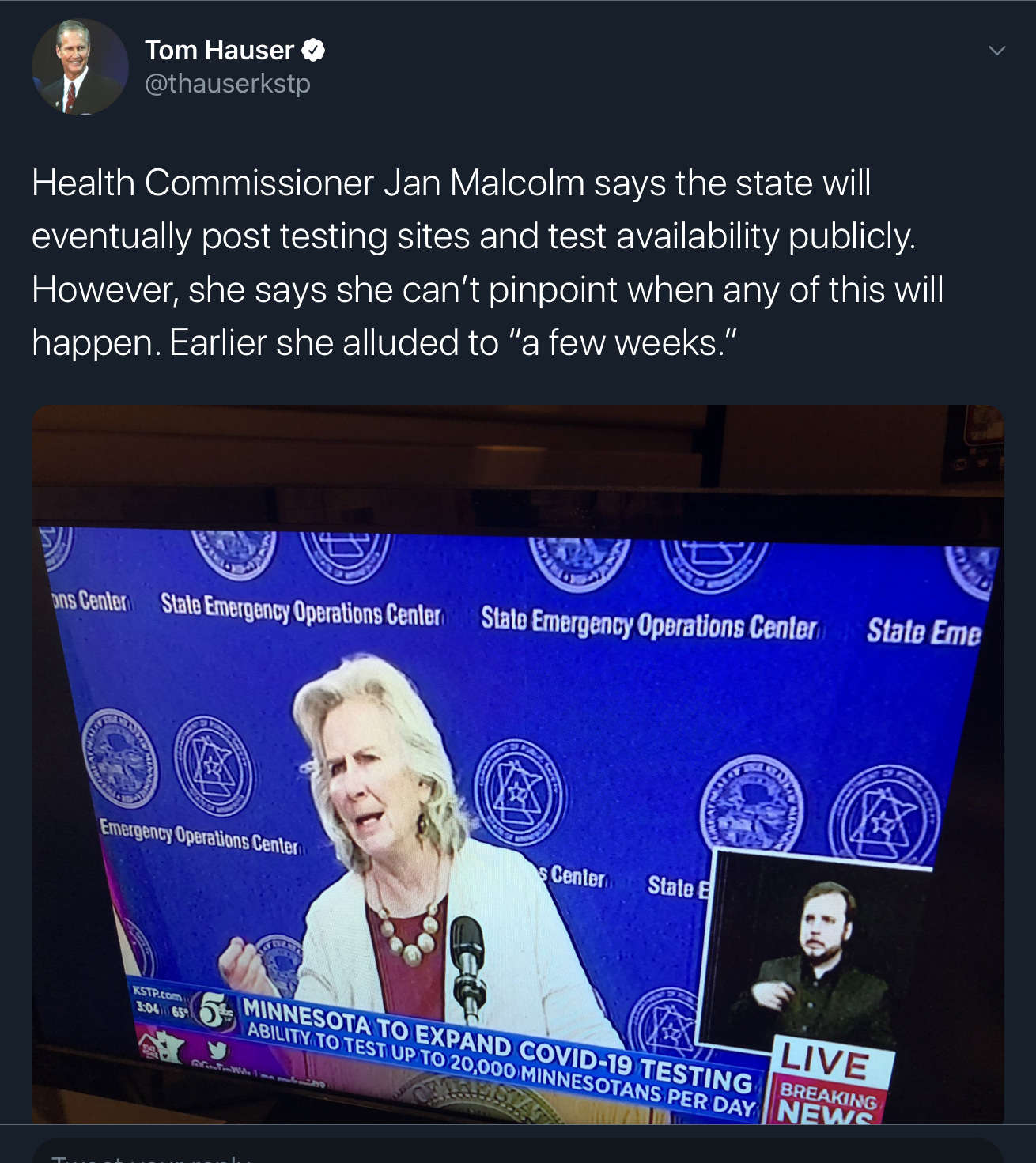Image resolution: width=1036 pixels, height=1163 pixels.
Task: Click the Tweet your reply field
Action: 518,1151
